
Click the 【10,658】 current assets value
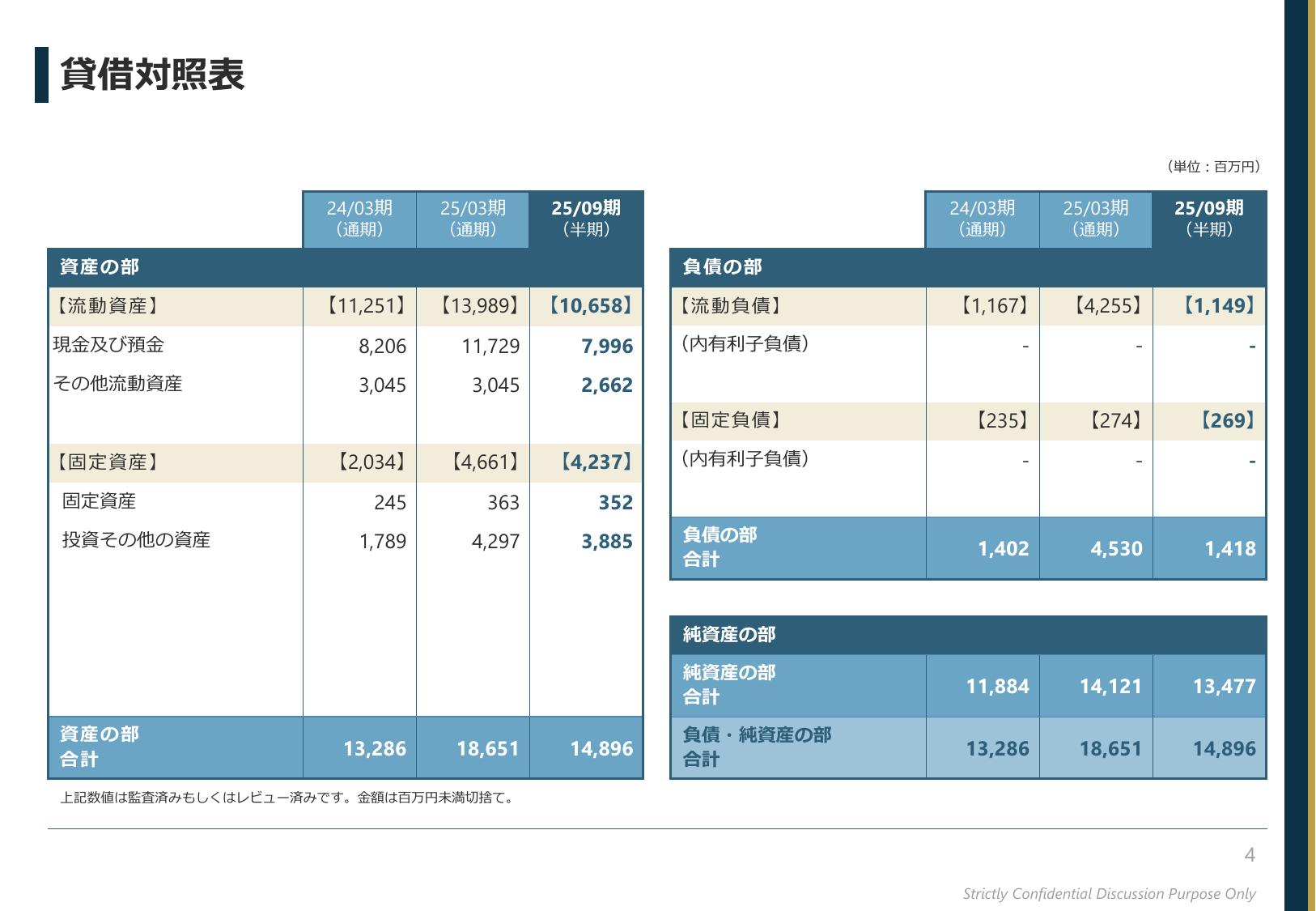click(x=588, y=306)
